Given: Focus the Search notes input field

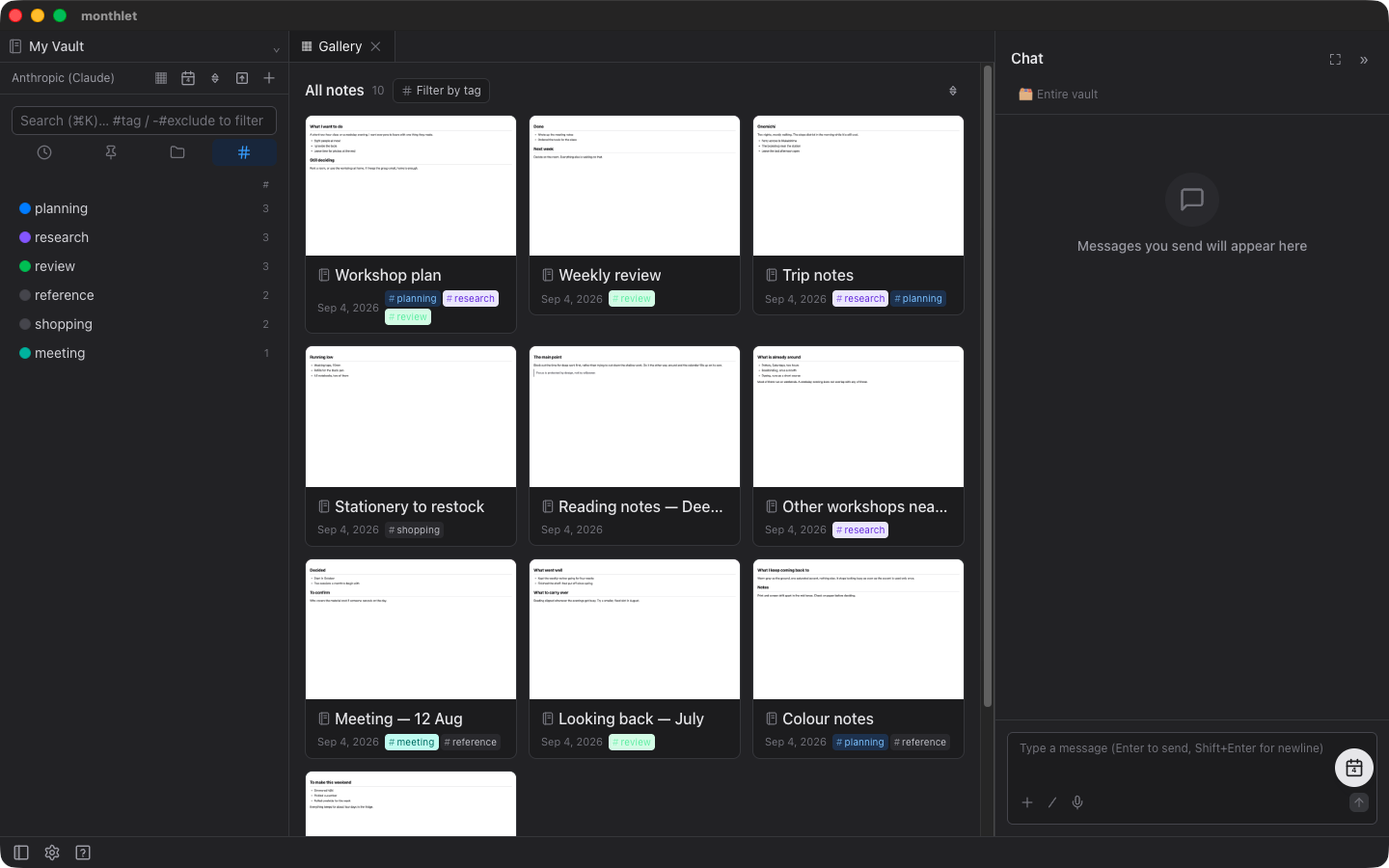Looking at the screenshot, I should (x=144, y=121).
